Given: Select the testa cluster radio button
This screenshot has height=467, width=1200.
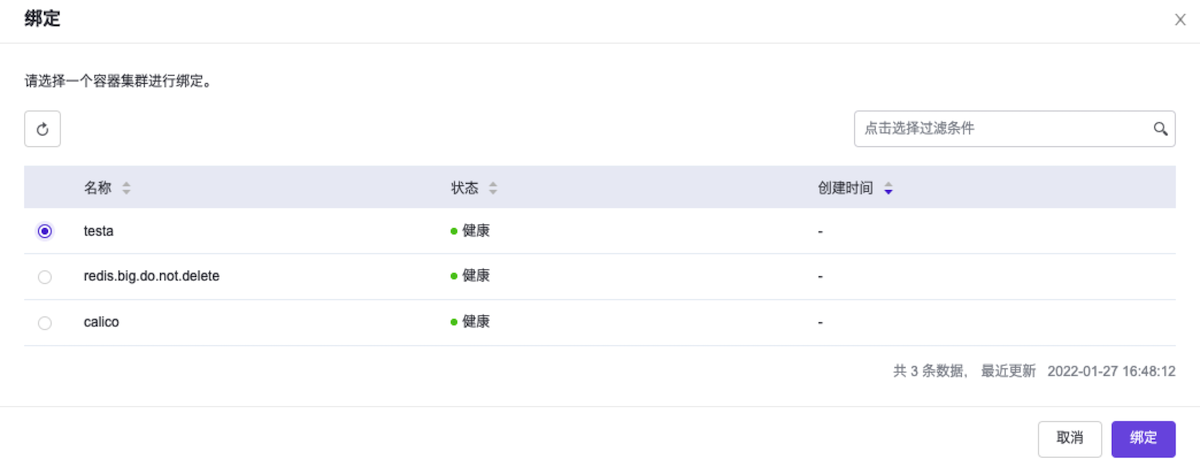Looking at the screenshot, I should 44,231.
